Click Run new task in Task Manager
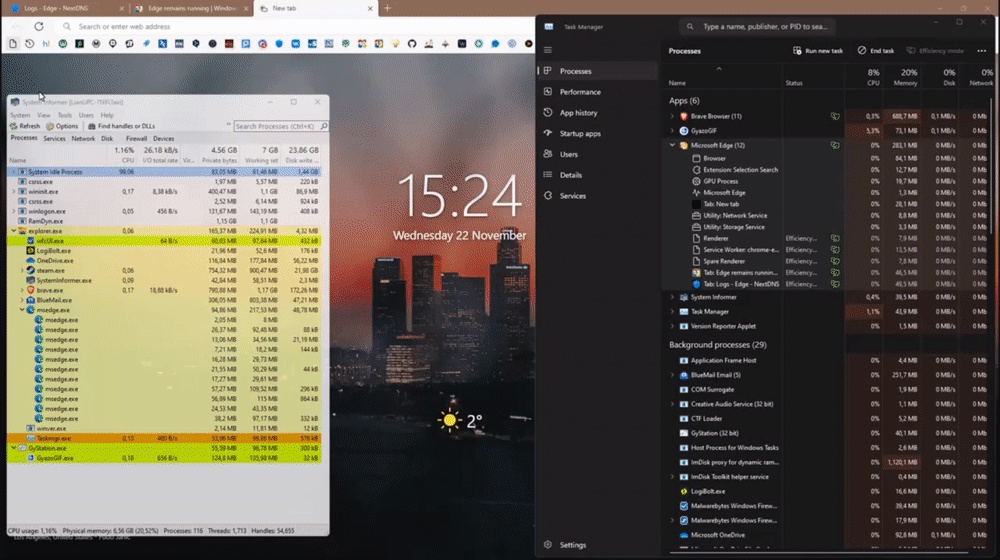This screenshot has height=560, width=1000. pos(818,50)
